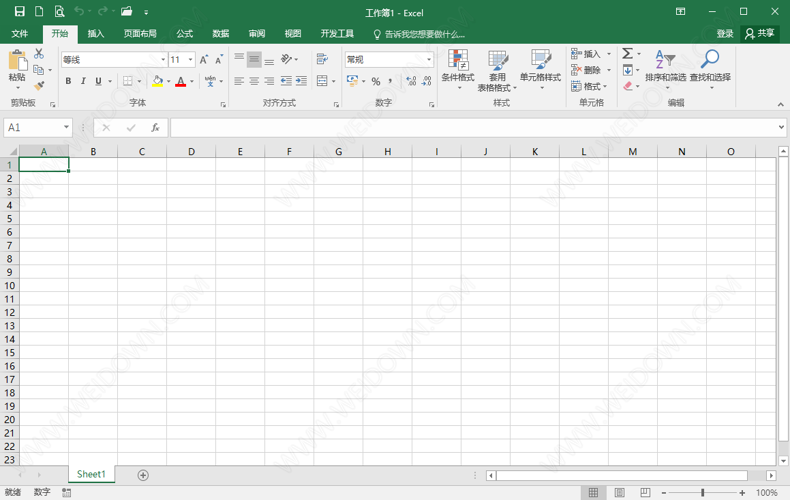Open 套用表格格式 table format gallery

pos(497,71)
